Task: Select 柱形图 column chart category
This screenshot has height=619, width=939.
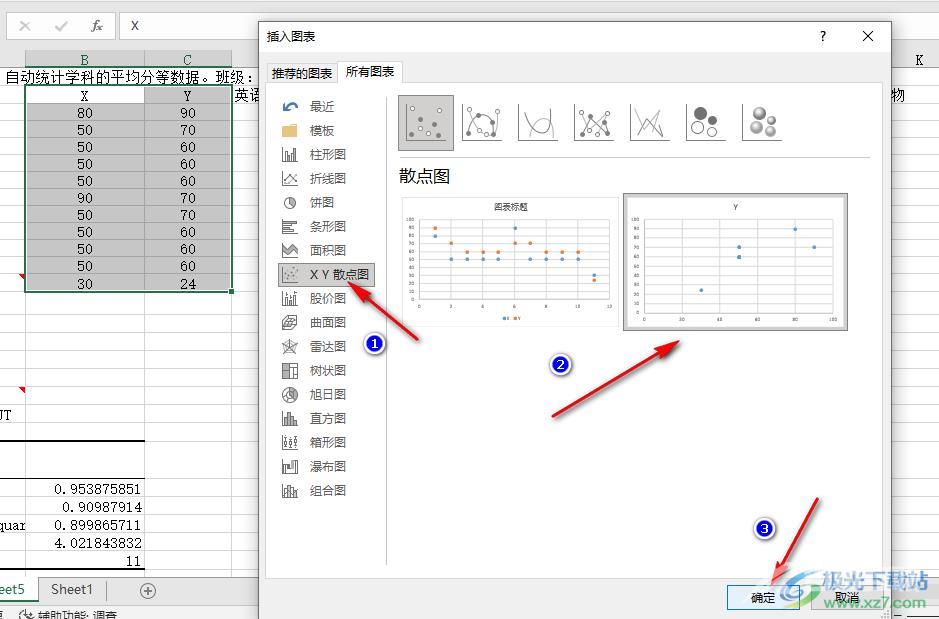Action: (x=327, y=154)
